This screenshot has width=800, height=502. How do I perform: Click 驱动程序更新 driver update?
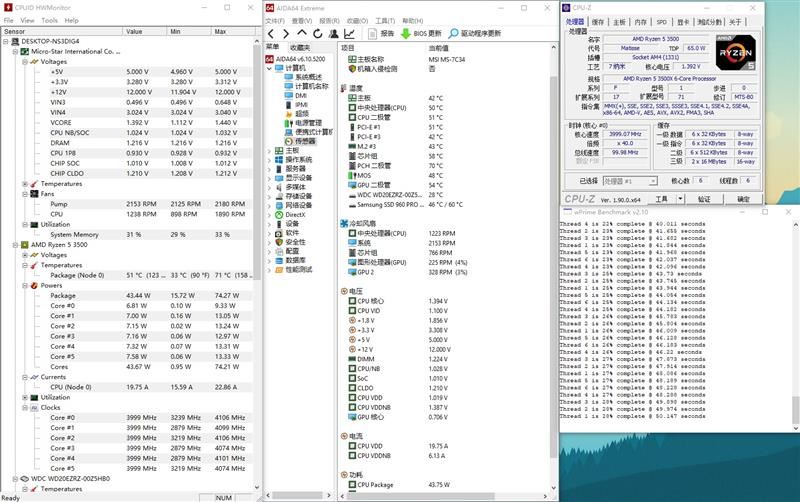click(474, 34)
